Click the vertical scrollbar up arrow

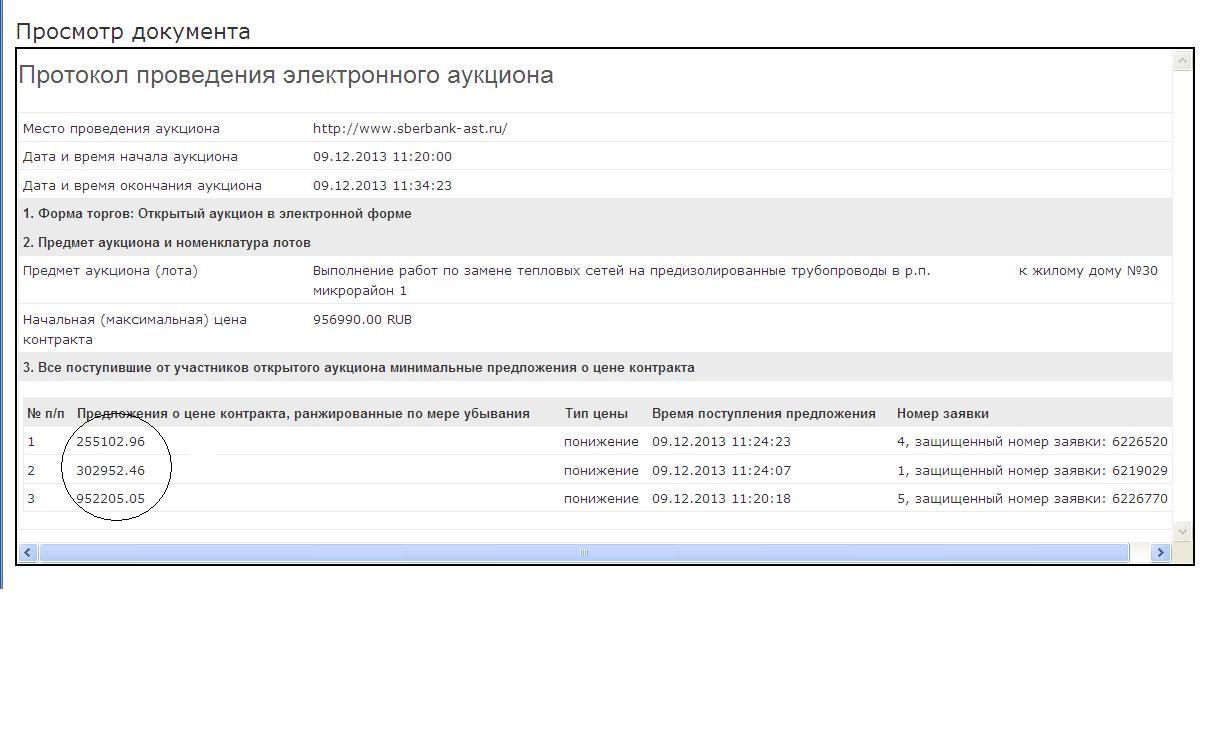click(1182, 61)
